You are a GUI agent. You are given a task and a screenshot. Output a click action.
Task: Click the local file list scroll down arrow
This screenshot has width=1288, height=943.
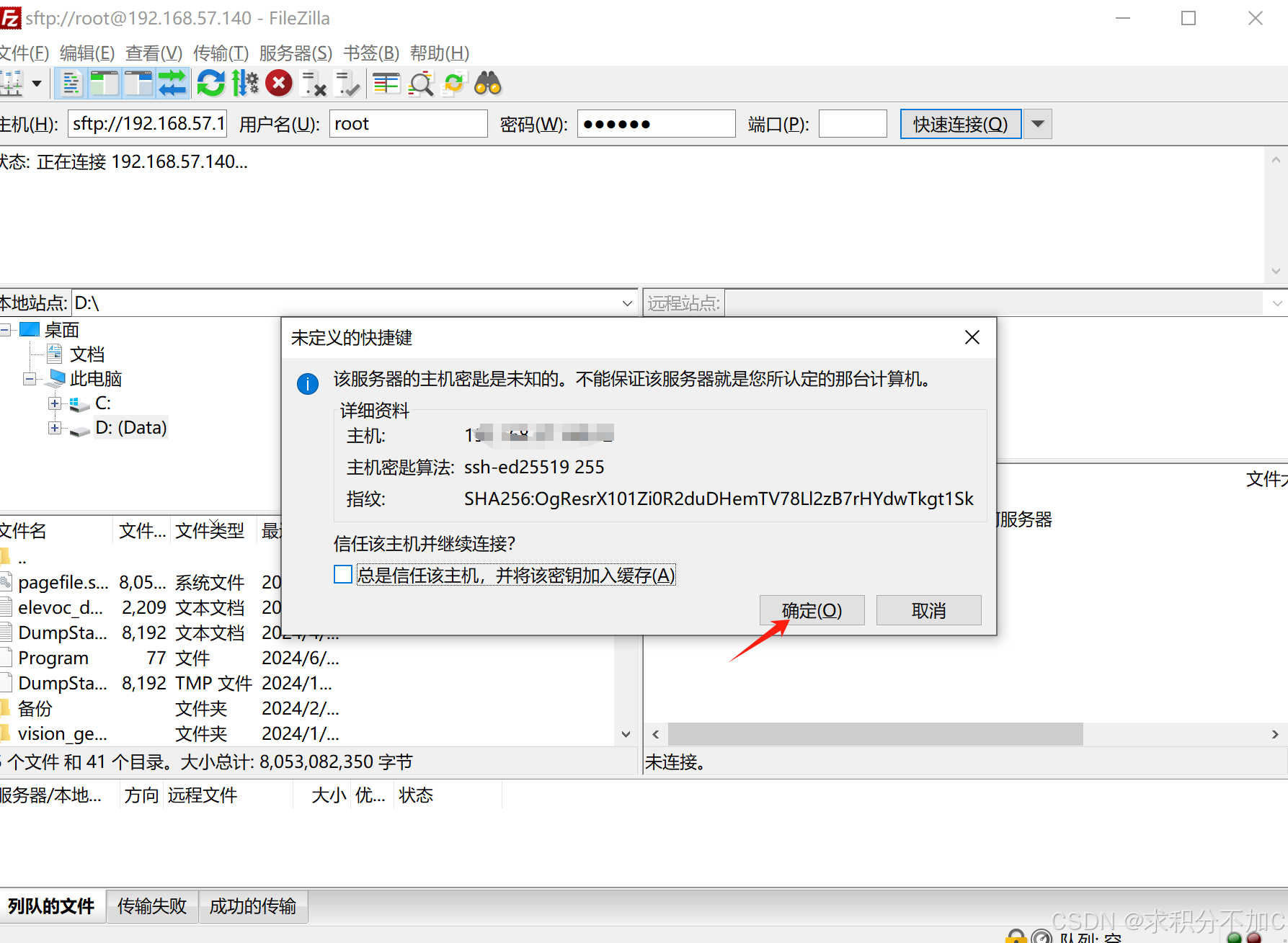[x=626, y=734]
